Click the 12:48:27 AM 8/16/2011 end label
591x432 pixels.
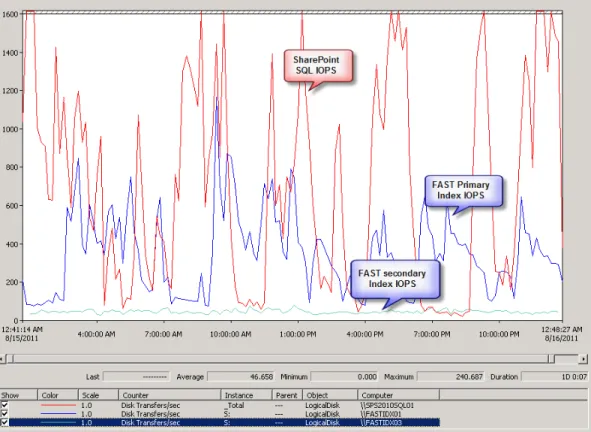tap(562, 334)
